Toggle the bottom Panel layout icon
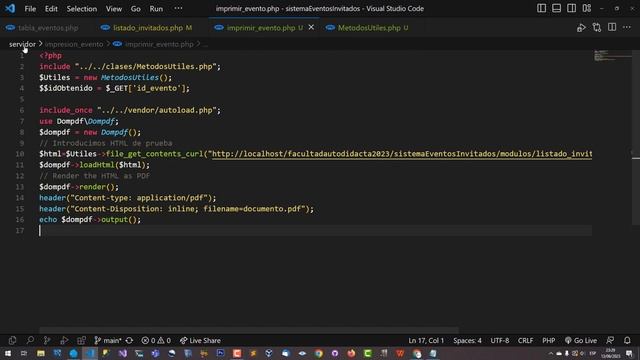The width and height of the screenshot is (640, 360). click(556, 8)
